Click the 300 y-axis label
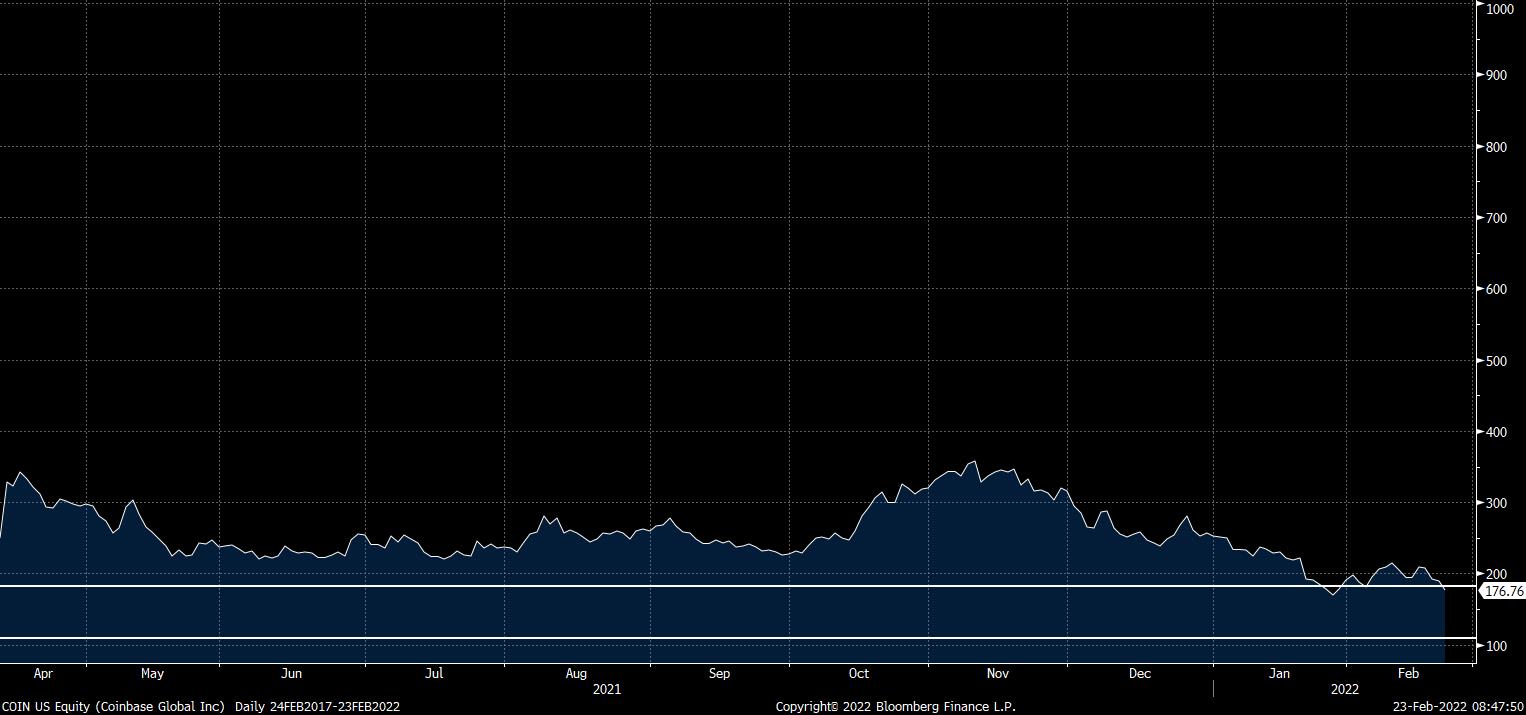1526x715 pixels. (x=1497, y=503)
